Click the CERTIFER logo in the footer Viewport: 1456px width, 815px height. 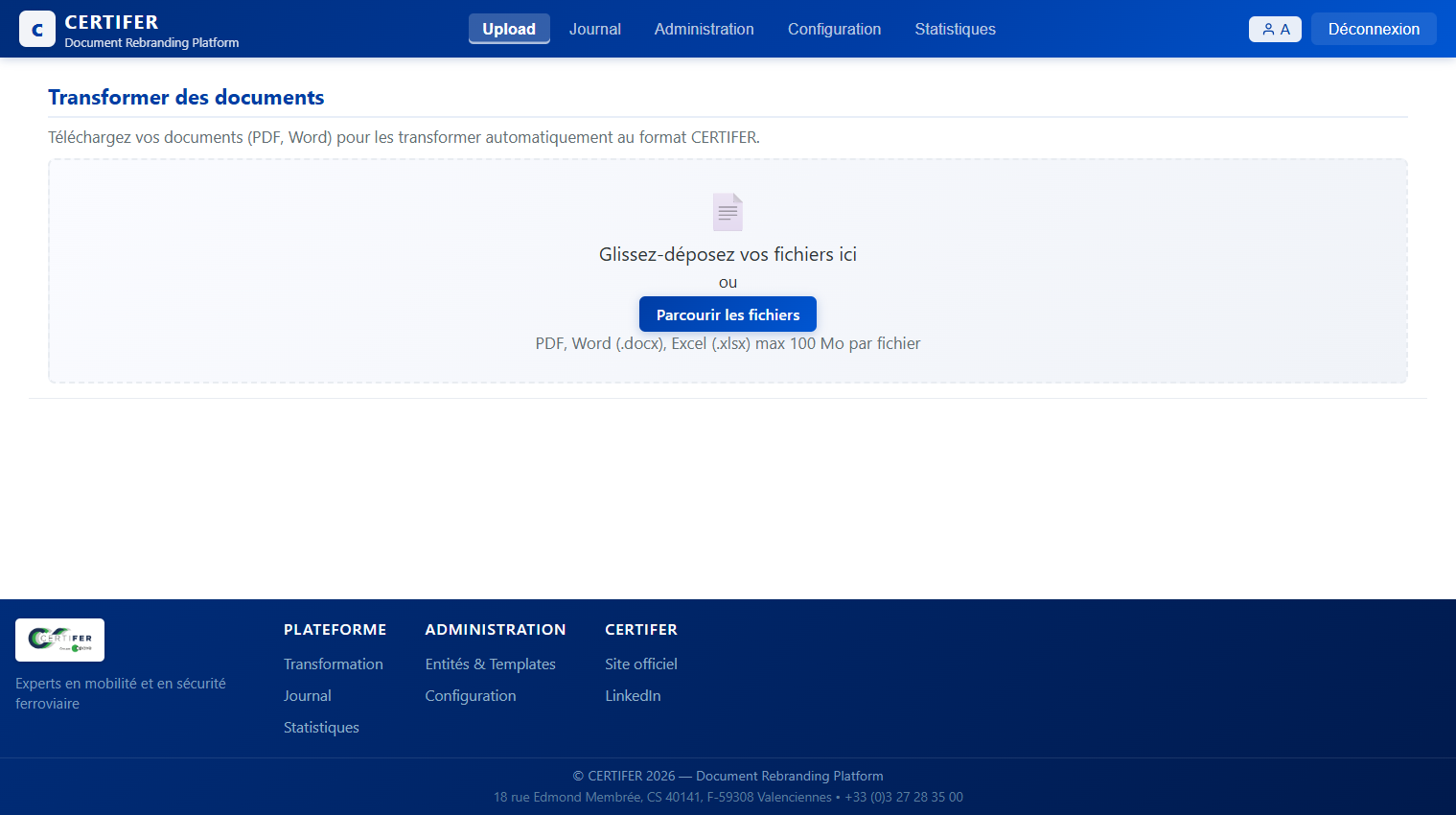coord(59,640)
